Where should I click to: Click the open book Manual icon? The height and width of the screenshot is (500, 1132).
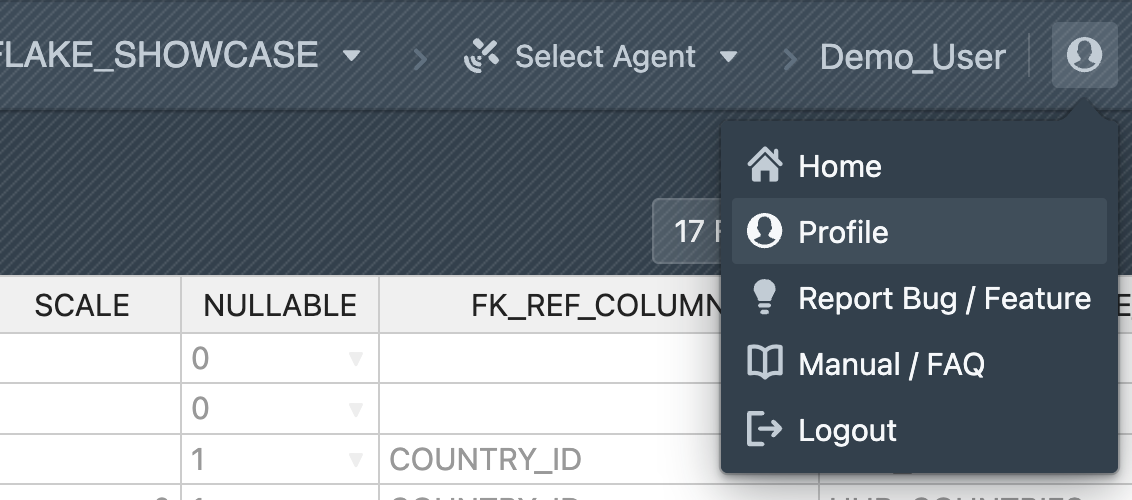click(765, 364)
